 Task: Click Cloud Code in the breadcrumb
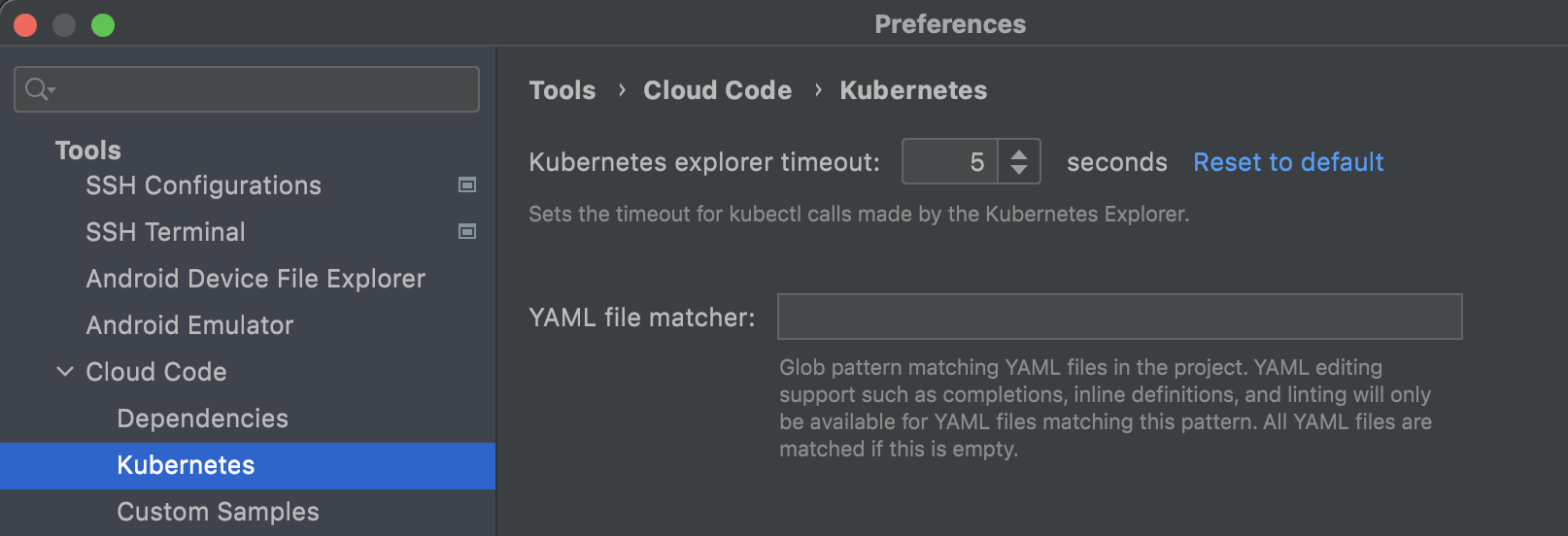pyautogui.click(x=717, y=90)
